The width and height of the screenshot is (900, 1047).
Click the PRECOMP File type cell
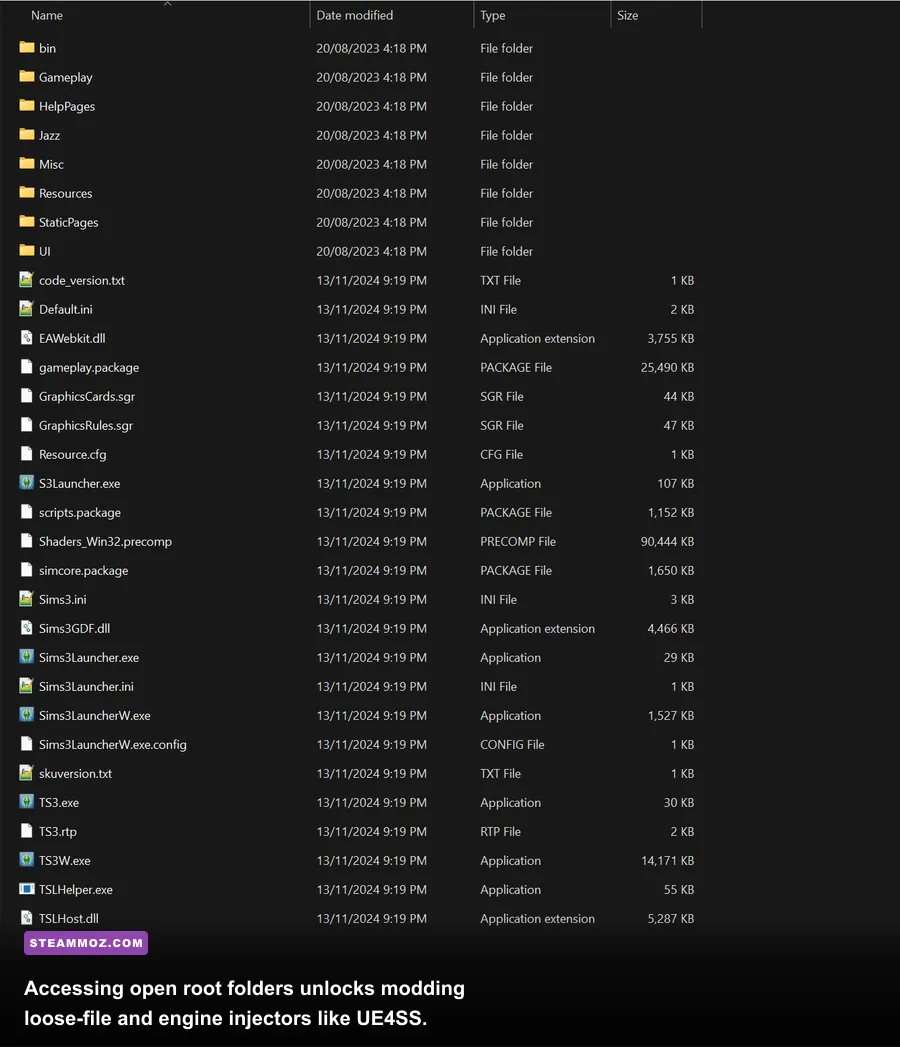(517, 542)
